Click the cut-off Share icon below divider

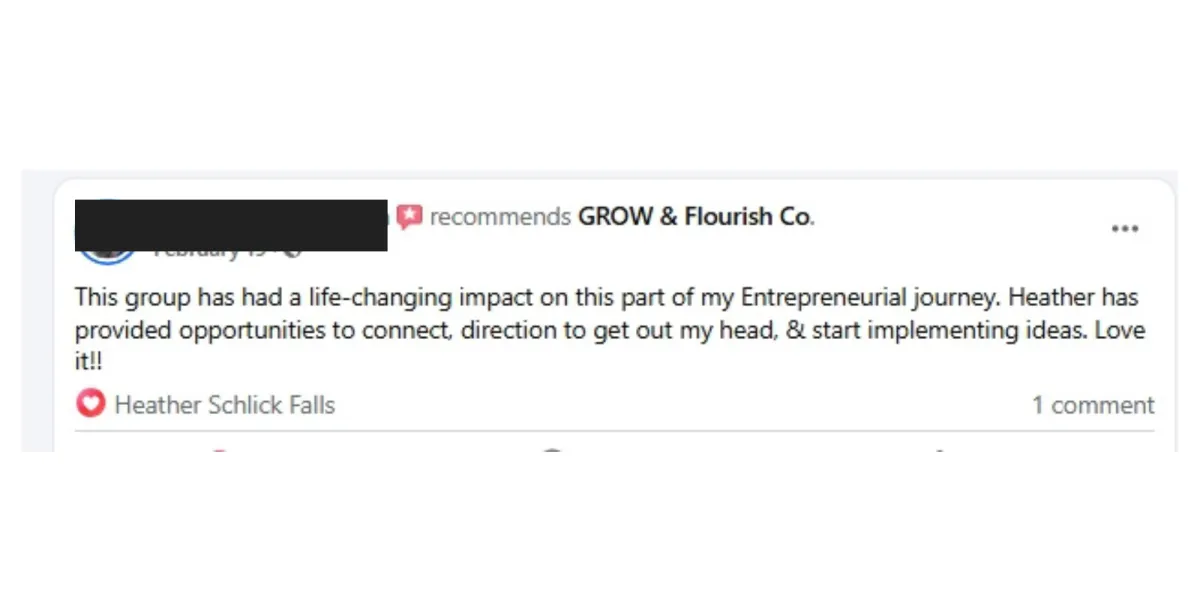pos(938,452)
